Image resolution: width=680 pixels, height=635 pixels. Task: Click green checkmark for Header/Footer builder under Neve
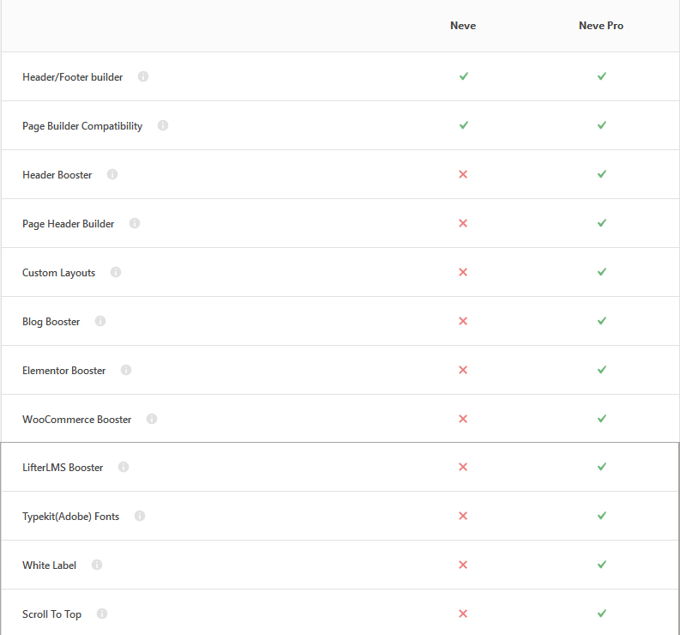pyautogui.click(x=463, y=77)
